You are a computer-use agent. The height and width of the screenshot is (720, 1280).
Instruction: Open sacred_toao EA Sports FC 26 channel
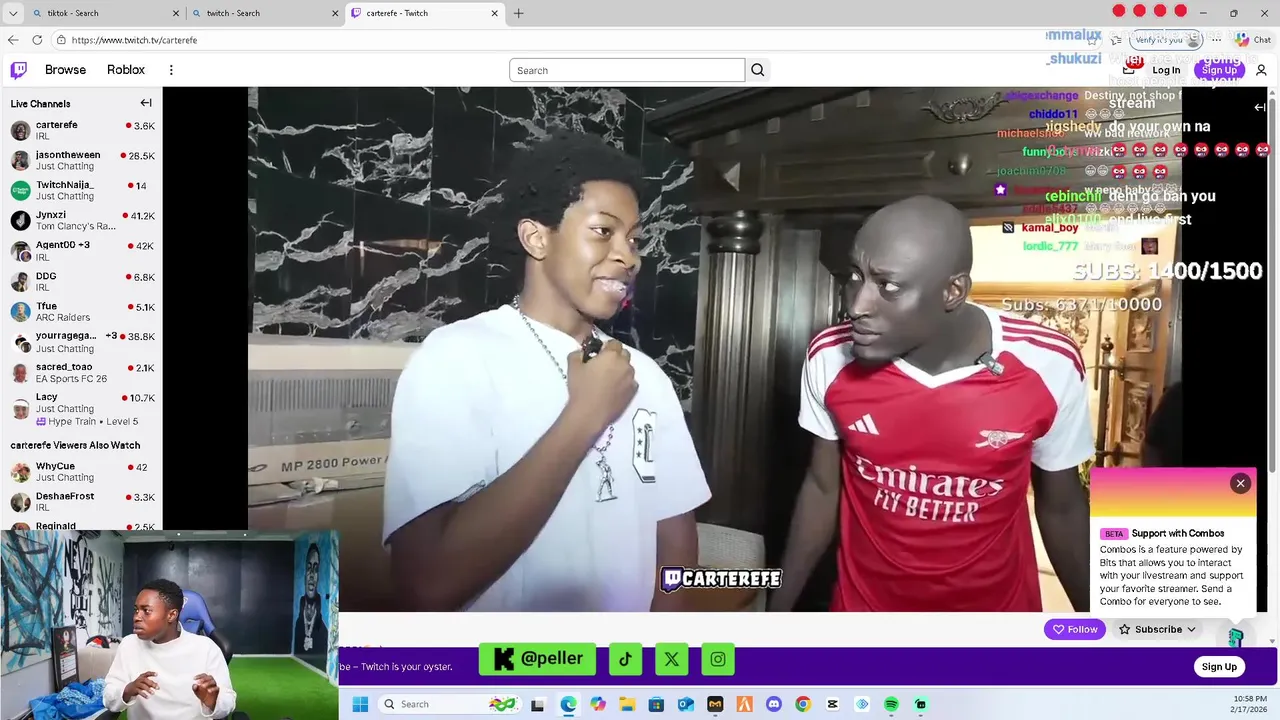tap(81, 372)
